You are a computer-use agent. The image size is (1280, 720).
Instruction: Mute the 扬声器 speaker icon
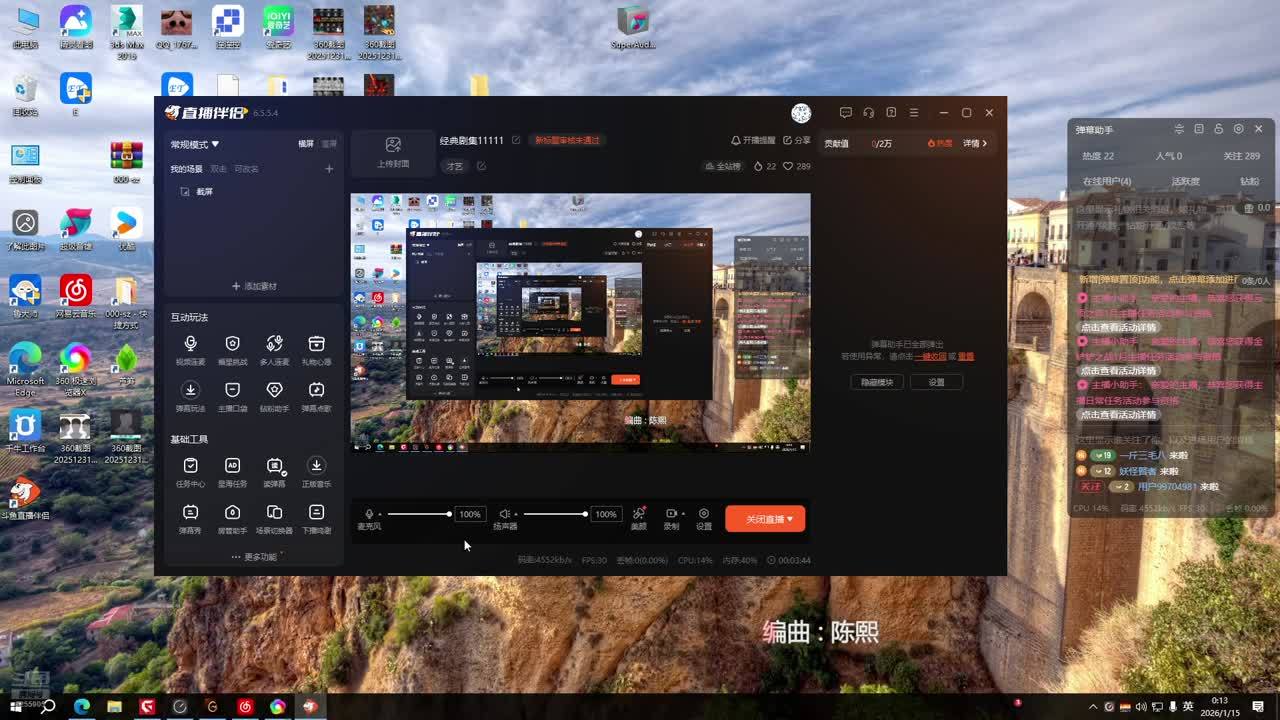tap(505, 514)
